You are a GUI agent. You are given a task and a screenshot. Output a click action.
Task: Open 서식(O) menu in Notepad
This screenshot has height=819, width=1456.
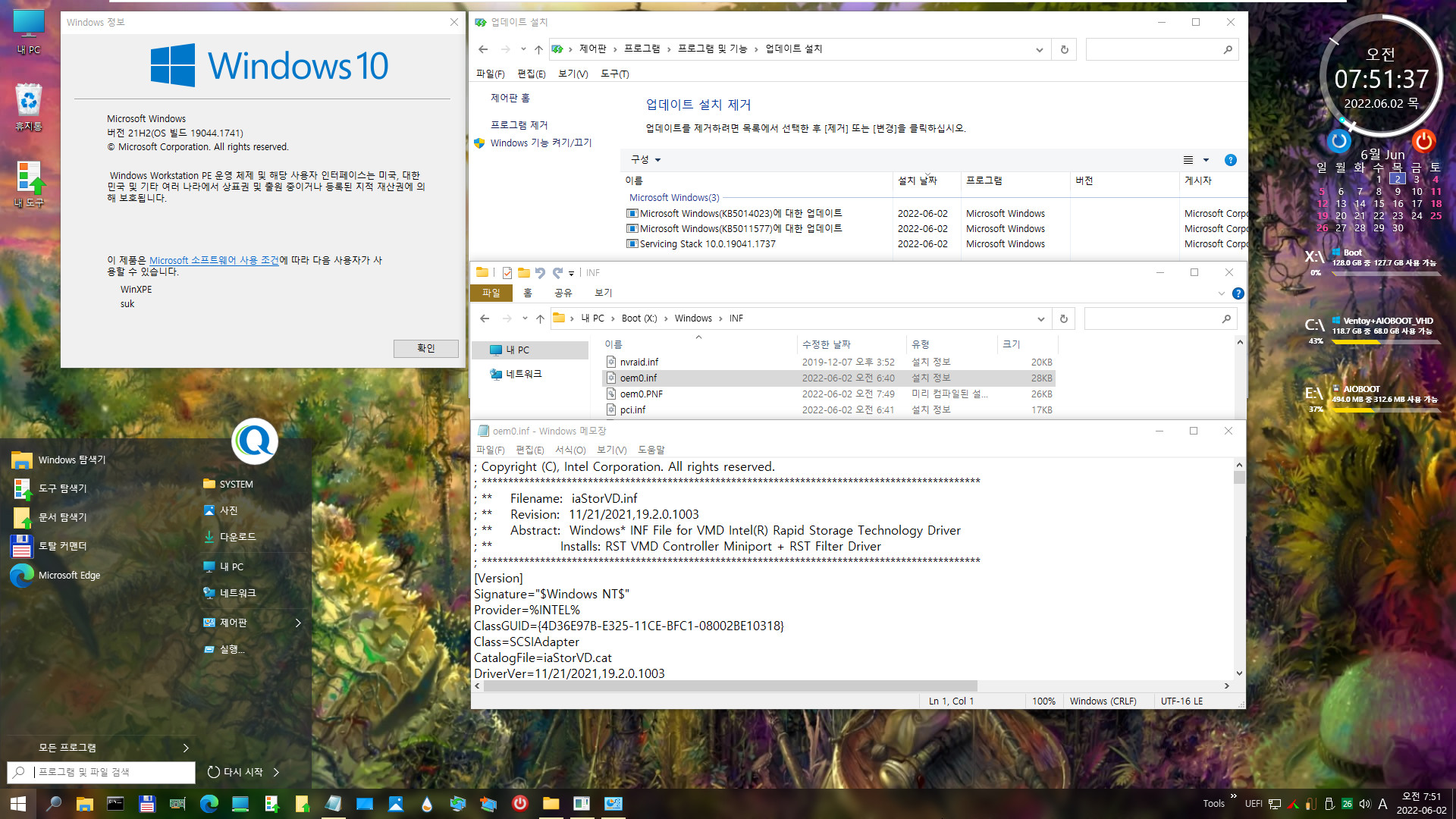[570, 450]
